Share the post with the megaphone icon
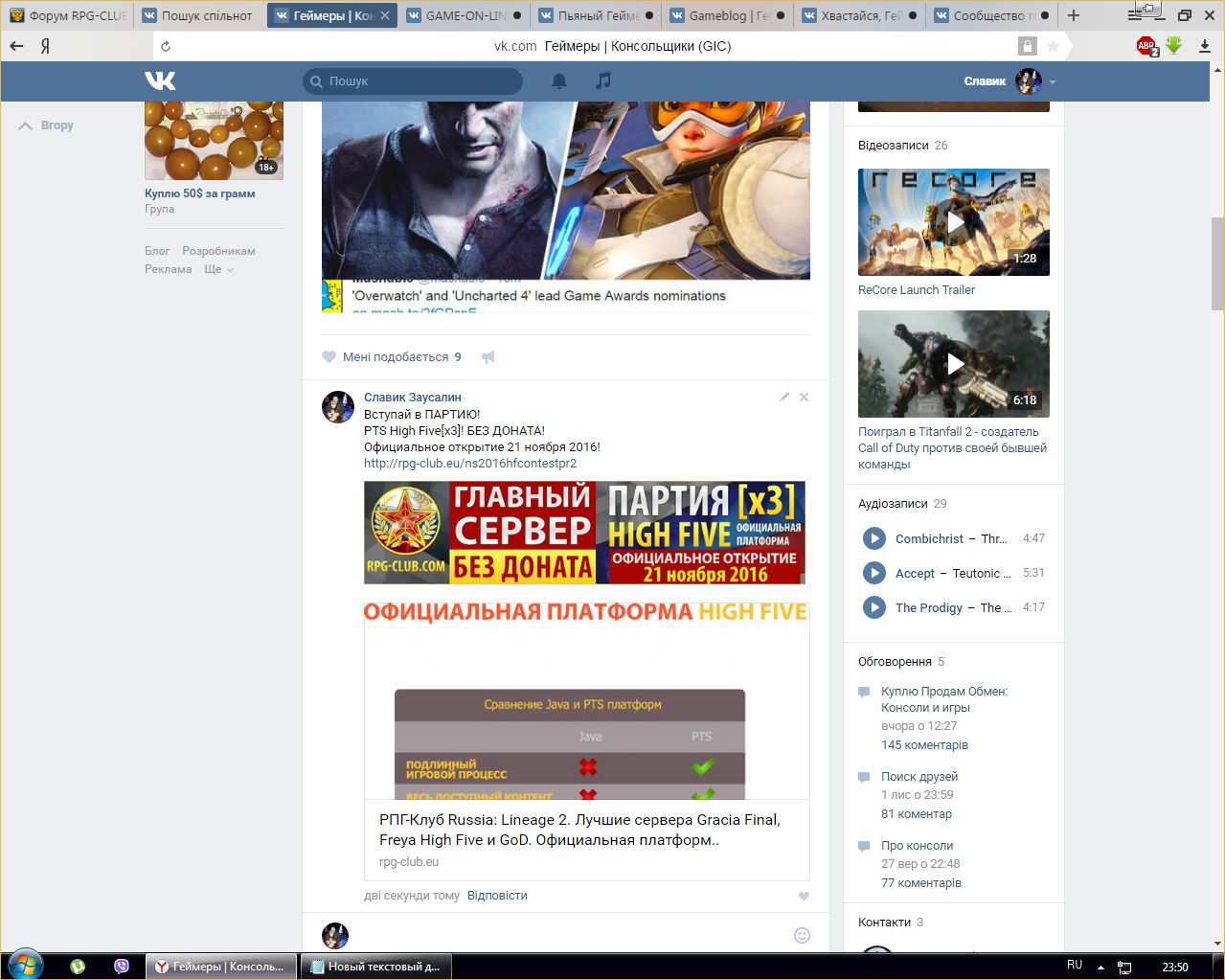 [x=488, y=357]
